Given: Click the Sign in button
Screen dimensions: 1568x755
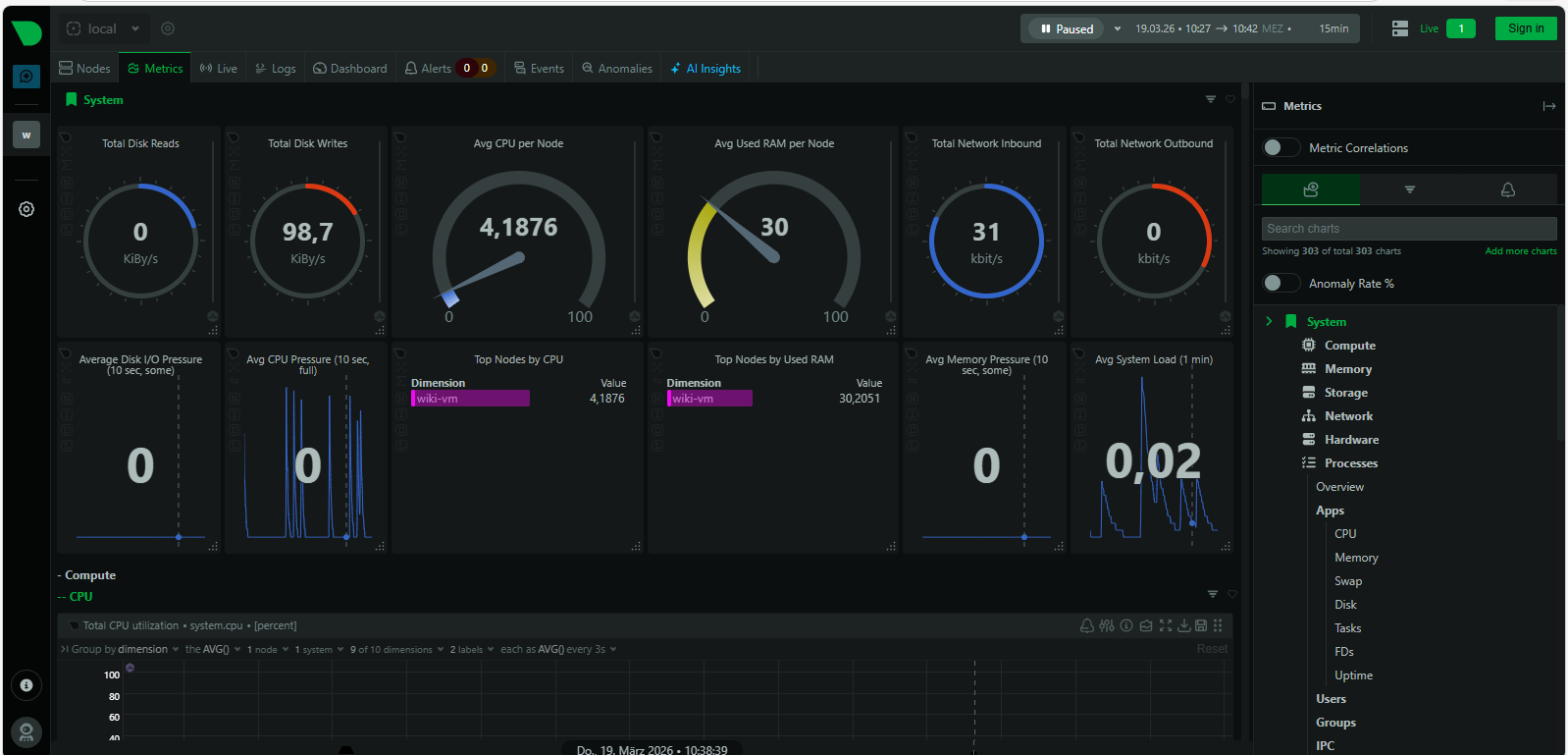Looking at the screenshot, I should tap(1525, 28).
